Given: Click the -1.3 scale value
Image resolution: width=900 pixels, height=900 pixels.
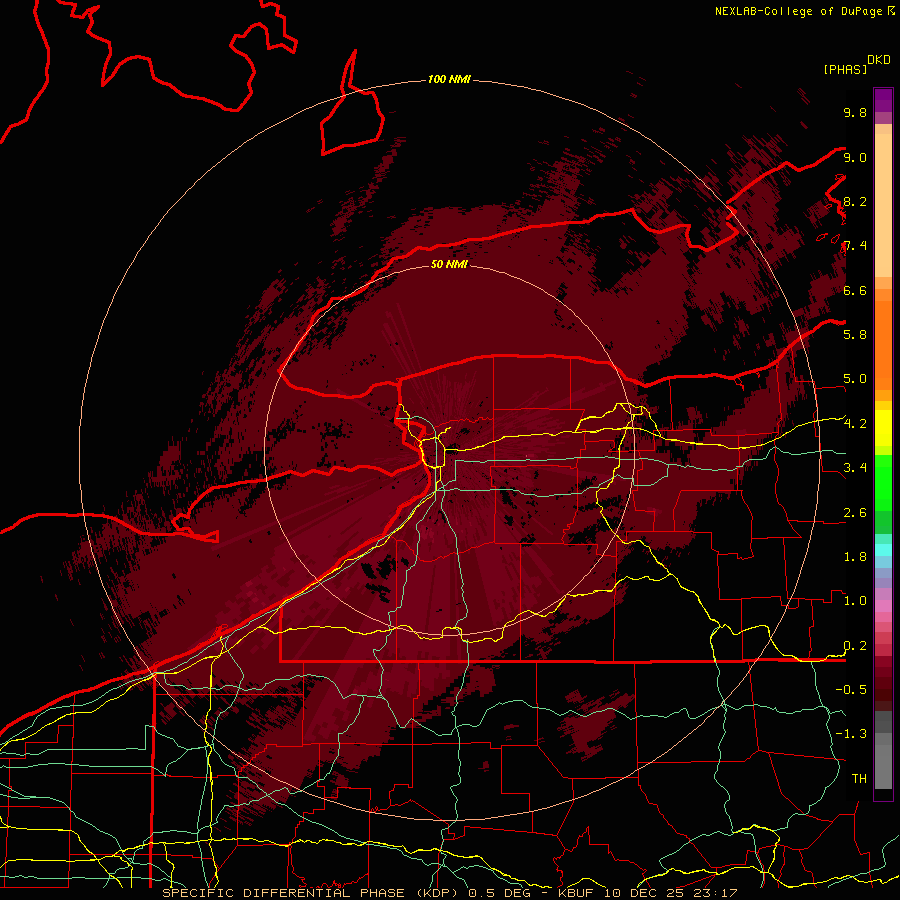Looking at the screenshot, I should 851,734.
